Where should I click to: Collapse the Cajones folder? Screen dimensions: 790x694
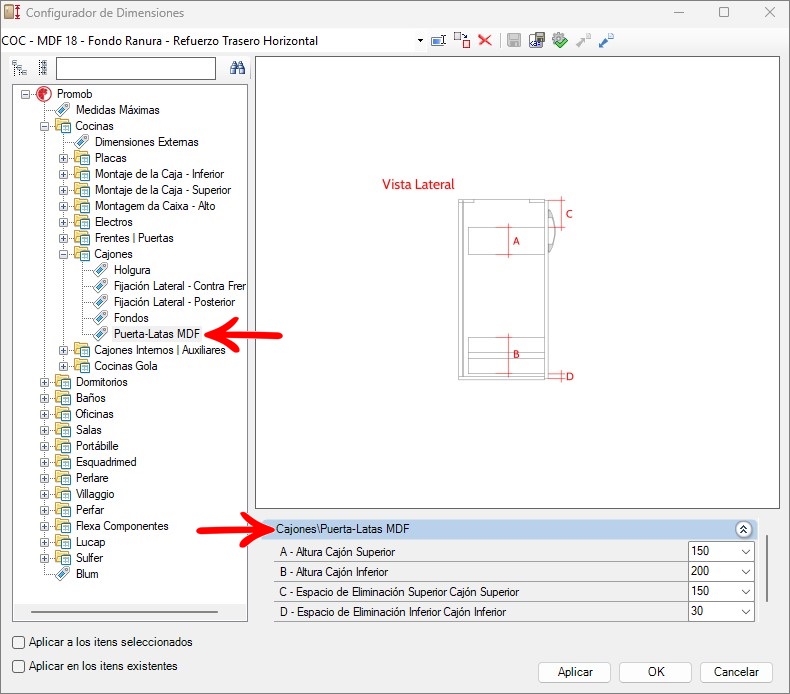click(63, 255)
